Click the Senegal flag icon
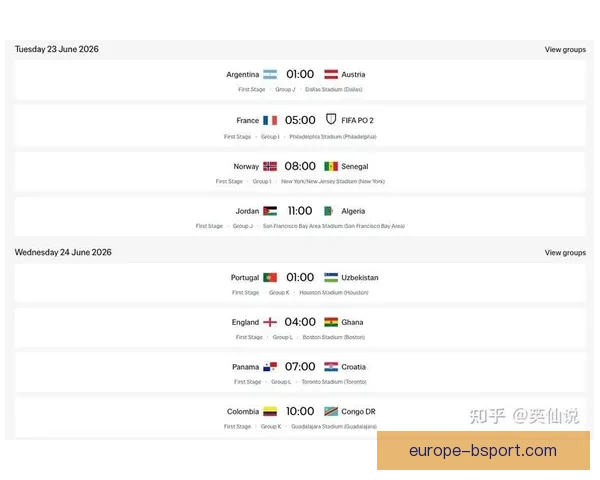 pos(330,166)
